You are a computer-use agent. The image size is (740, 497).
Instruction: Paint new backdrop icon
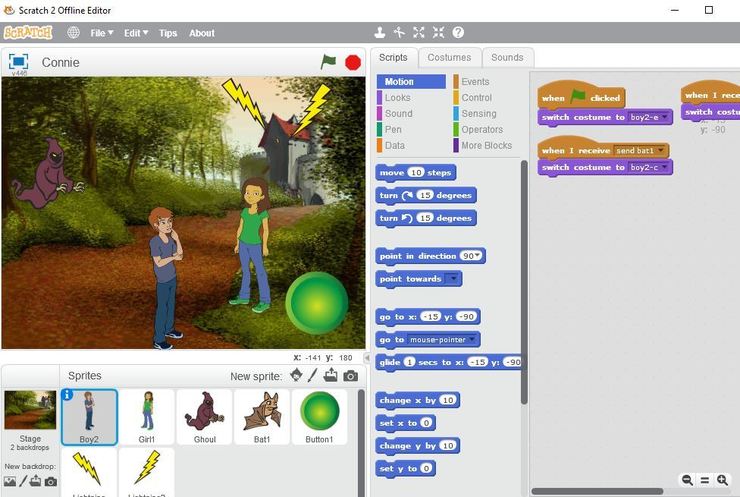tap(23, 481)
